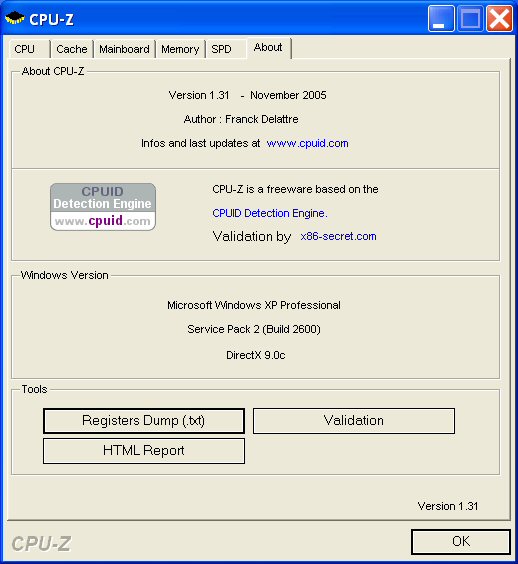The width and height of the screenshot is (518, 564).
Task: Switch to the CPU tab
Action: 29,49
